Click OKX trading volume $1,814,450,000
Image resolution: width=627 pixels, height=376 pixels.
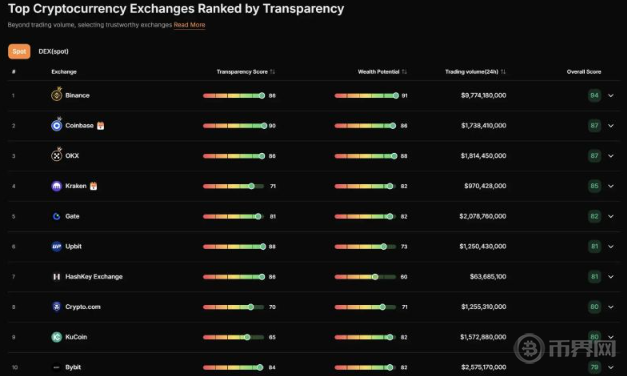coord(483,156)
